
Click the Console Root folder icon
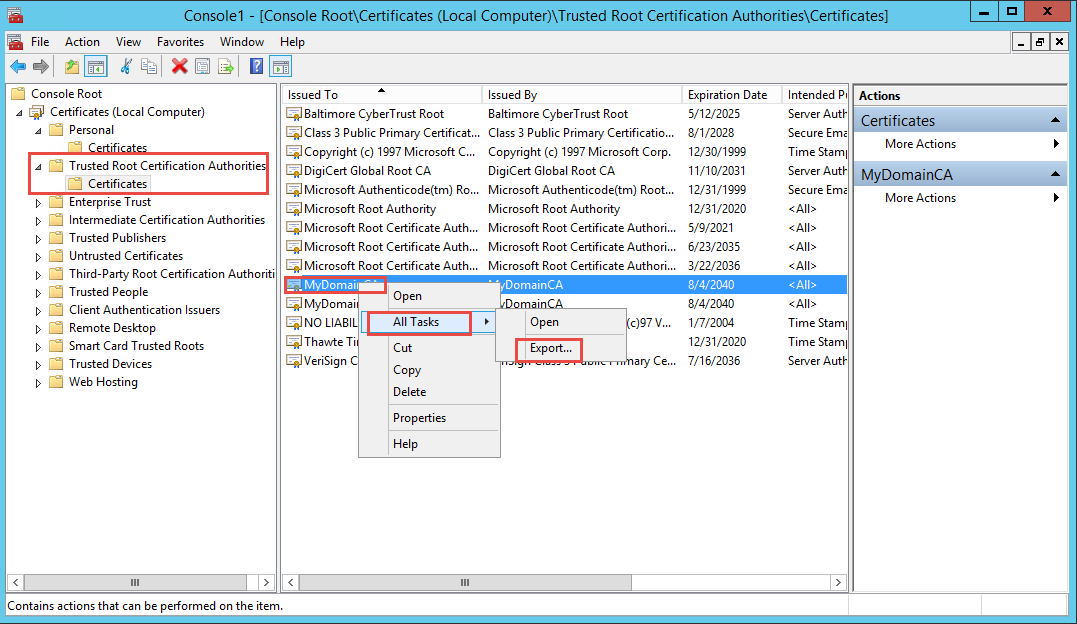(x=18, y=93)
